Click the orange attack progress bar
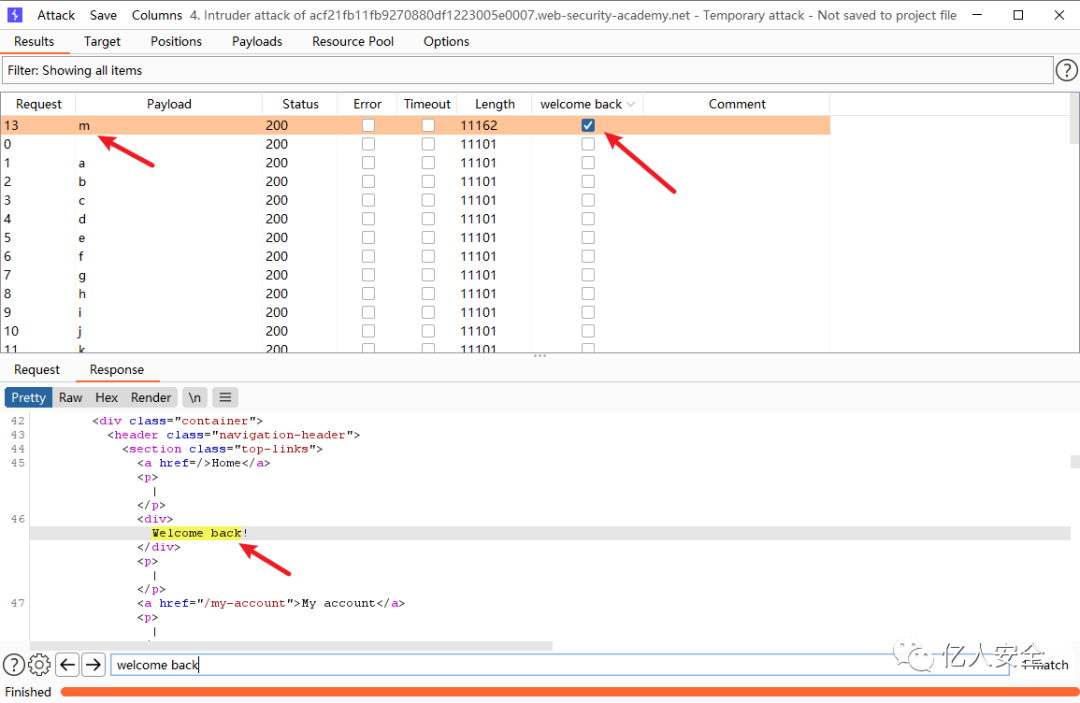The width and height of the screenshot is (1080, 703). pyautogui.click(x=569, y=691)
